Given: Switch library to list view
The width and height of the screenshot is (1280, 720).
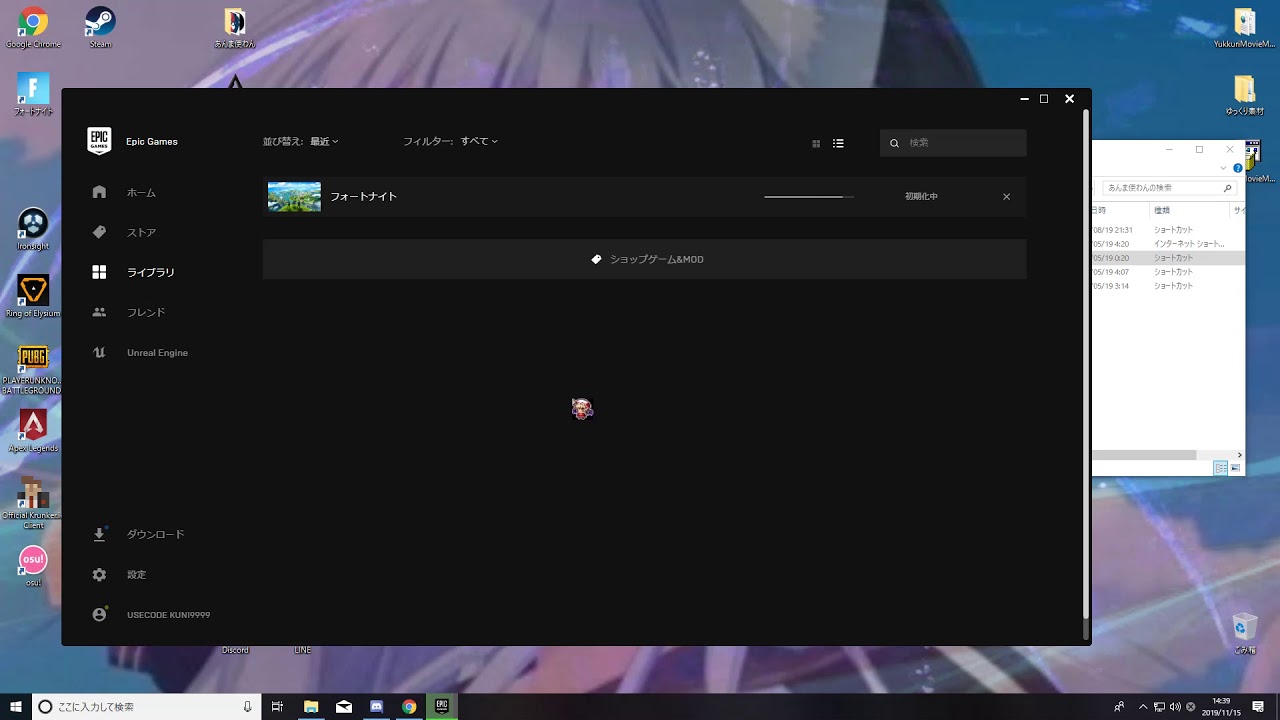Looking at the screenshot, I should click(x=838, y=143).
